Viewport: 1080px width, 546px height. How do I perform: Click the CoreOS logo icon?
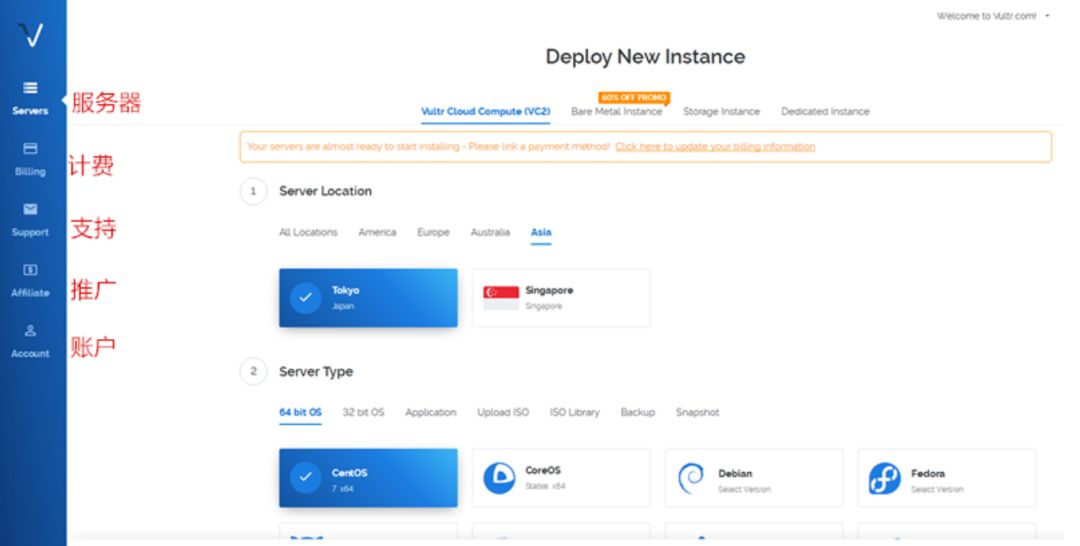(x=499, y=478)
